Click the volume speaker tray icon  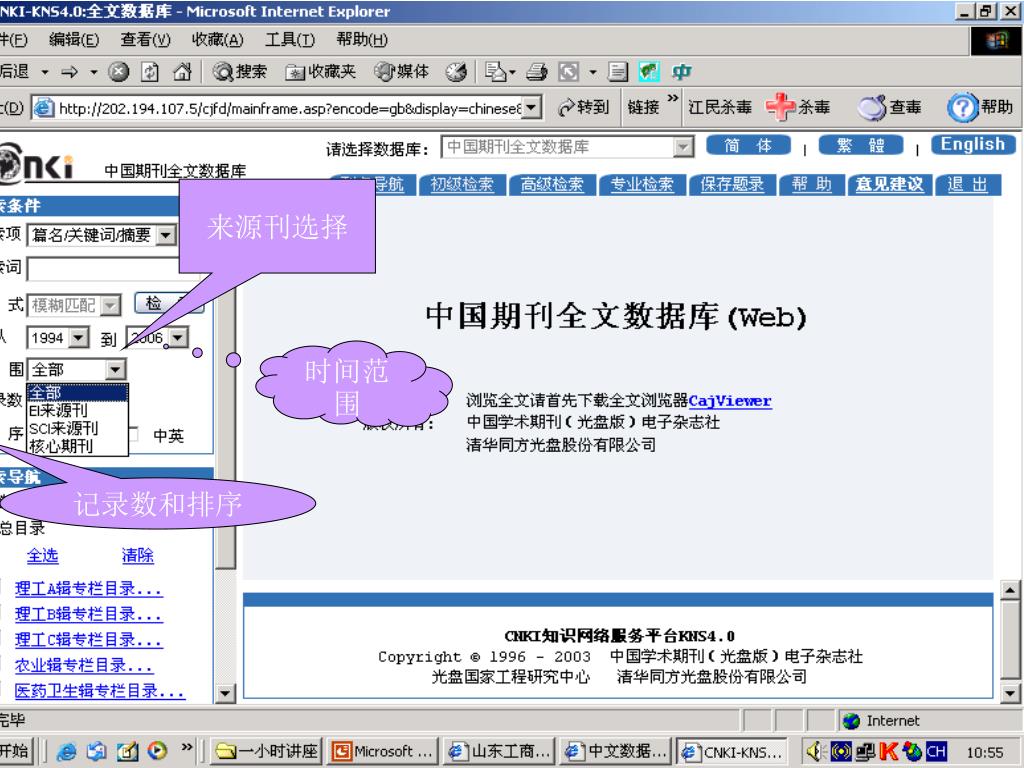click(814, 751)
